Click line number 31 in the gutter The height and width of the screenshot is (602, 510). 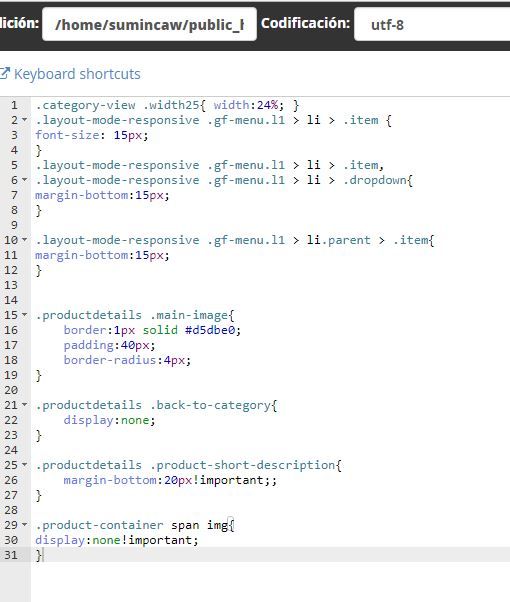tap(11, 555)
